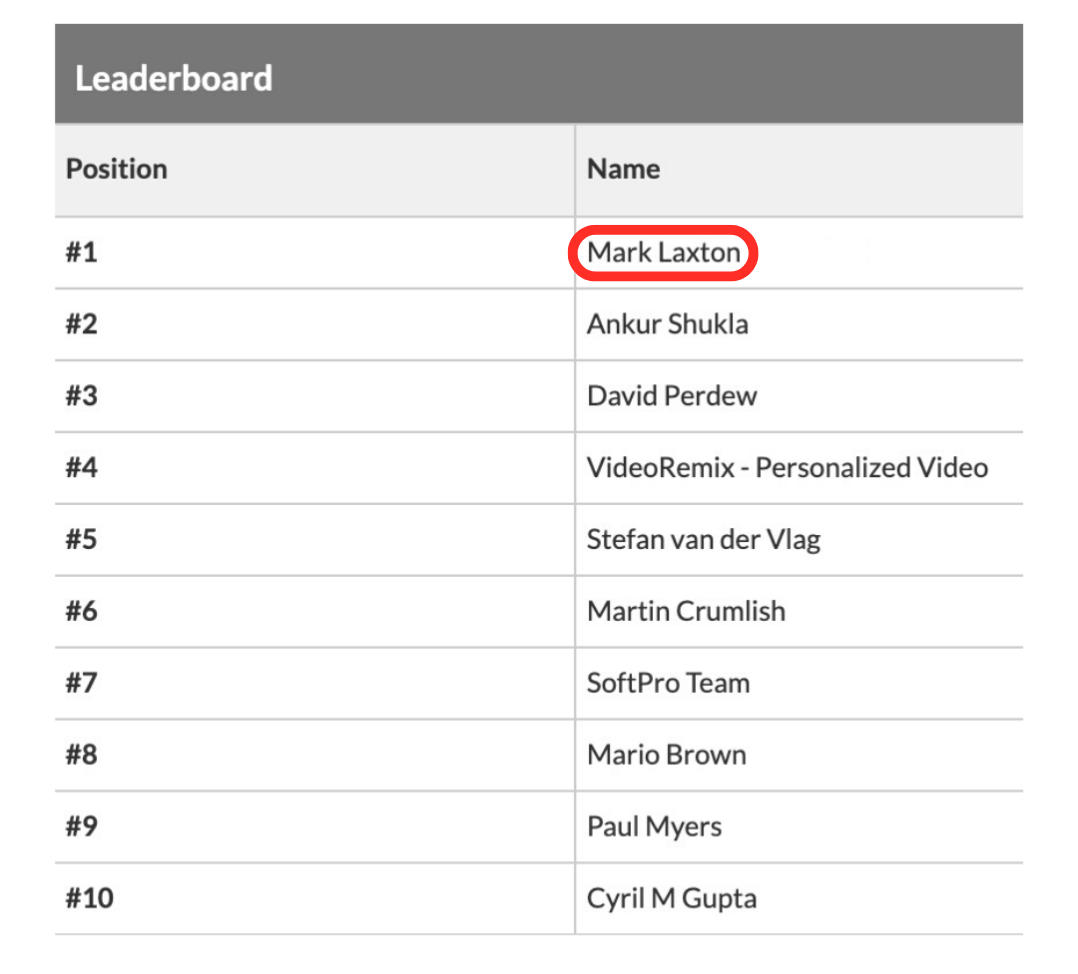The image size is (1078, 974).
Task: Select the SoftPro Team name
Action: (x=668, y=683)
